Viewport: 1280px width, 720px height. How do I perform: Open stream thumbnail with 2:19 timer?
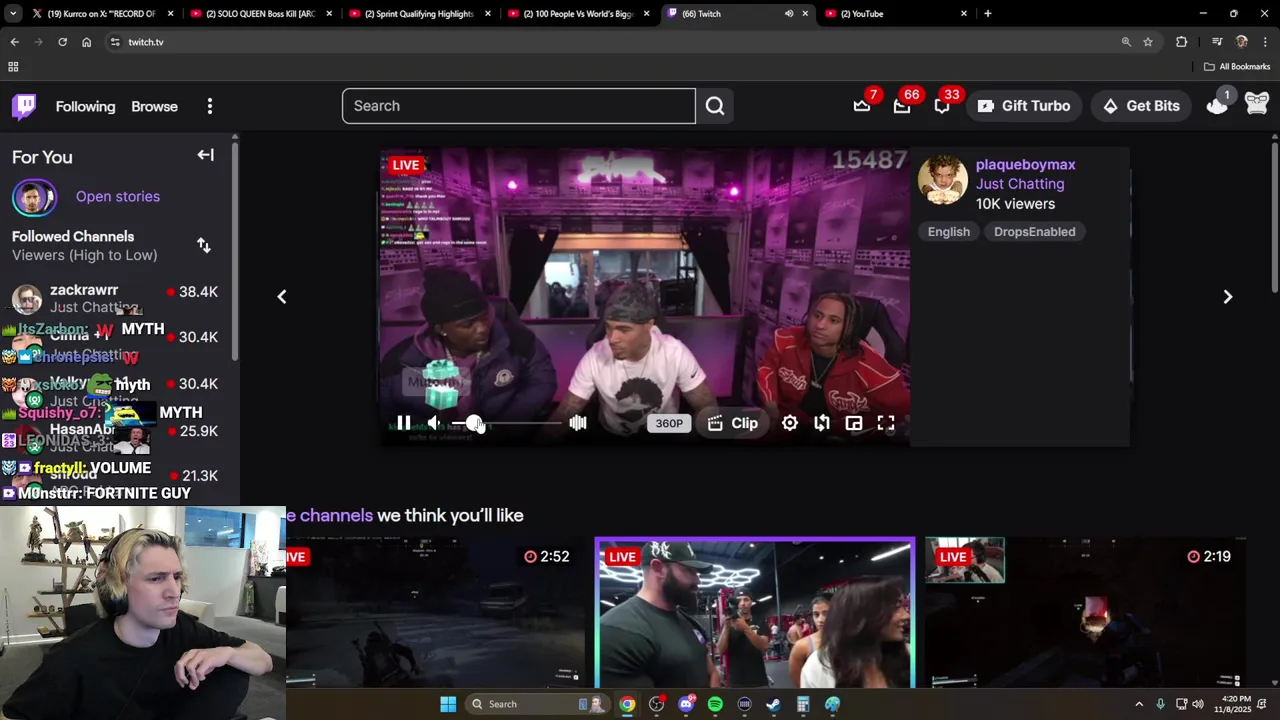click(1085, 614)
